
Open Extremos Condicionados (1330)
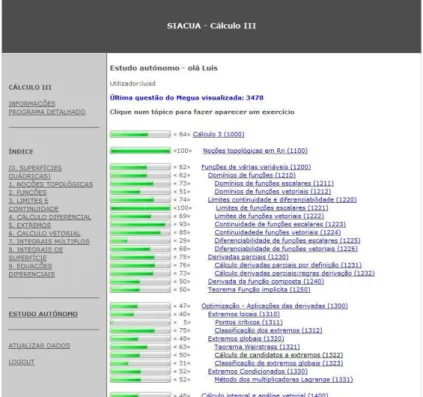coord(258,371)
